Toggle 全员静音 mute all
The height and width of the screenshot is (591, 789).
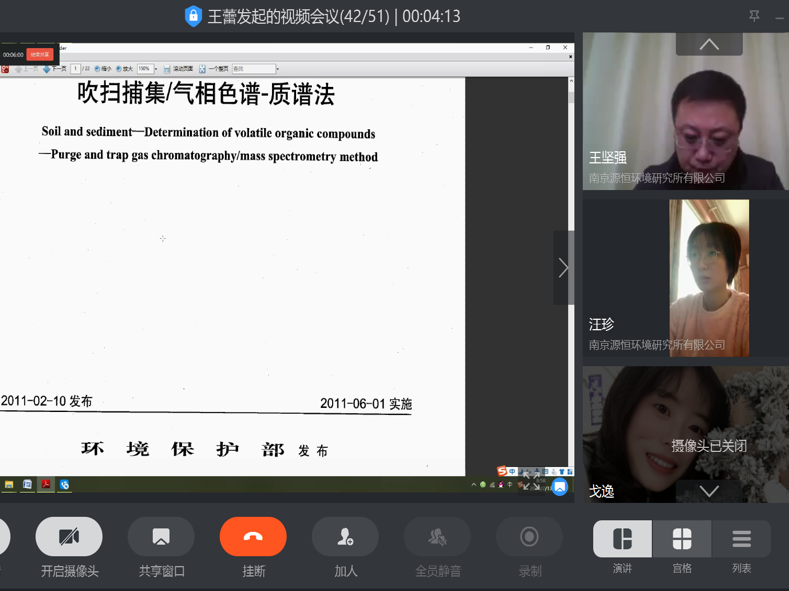pos(437,537)
